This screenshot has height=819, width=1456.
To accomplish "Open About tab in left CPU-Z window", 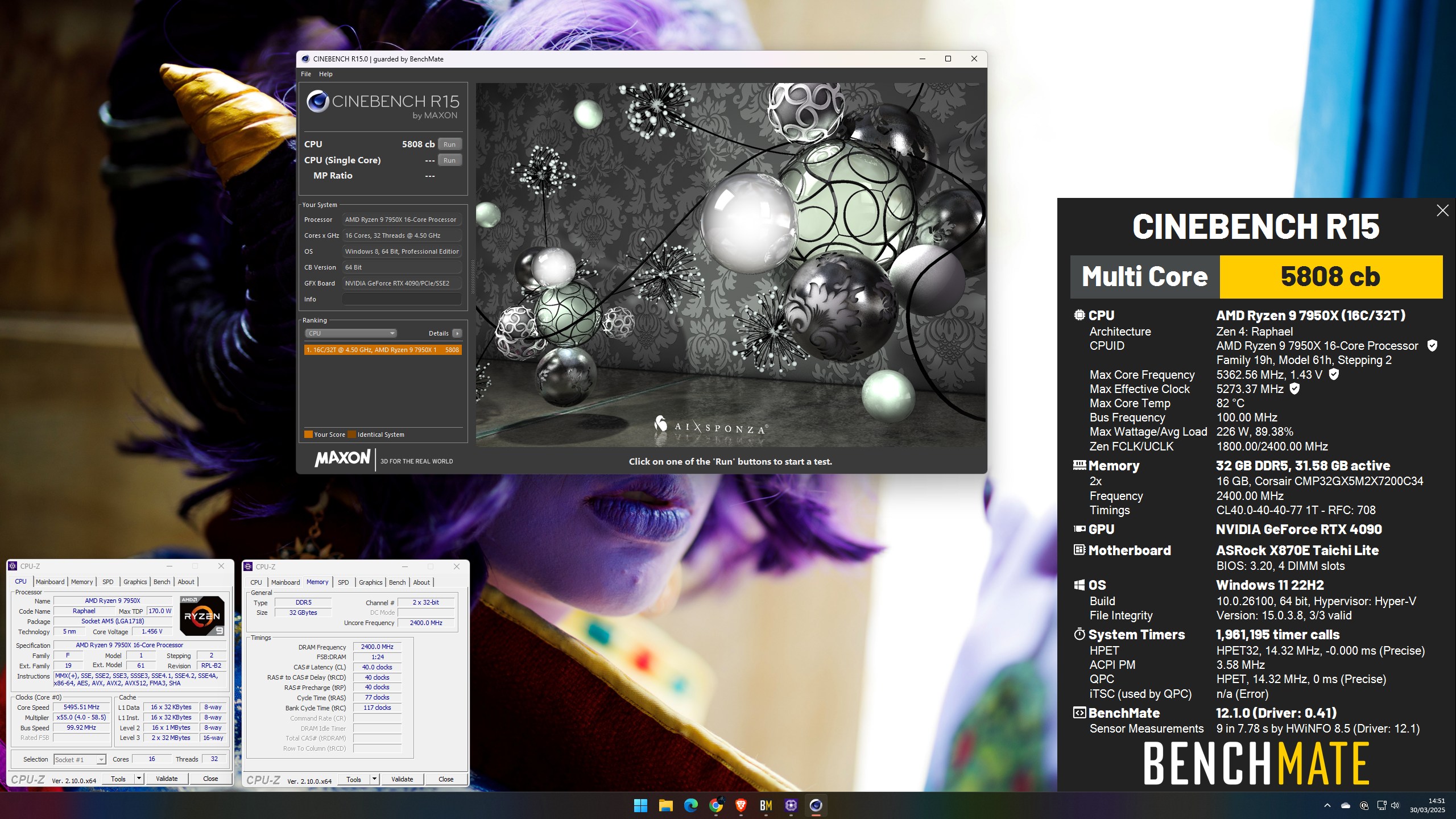I will (186, 582).
